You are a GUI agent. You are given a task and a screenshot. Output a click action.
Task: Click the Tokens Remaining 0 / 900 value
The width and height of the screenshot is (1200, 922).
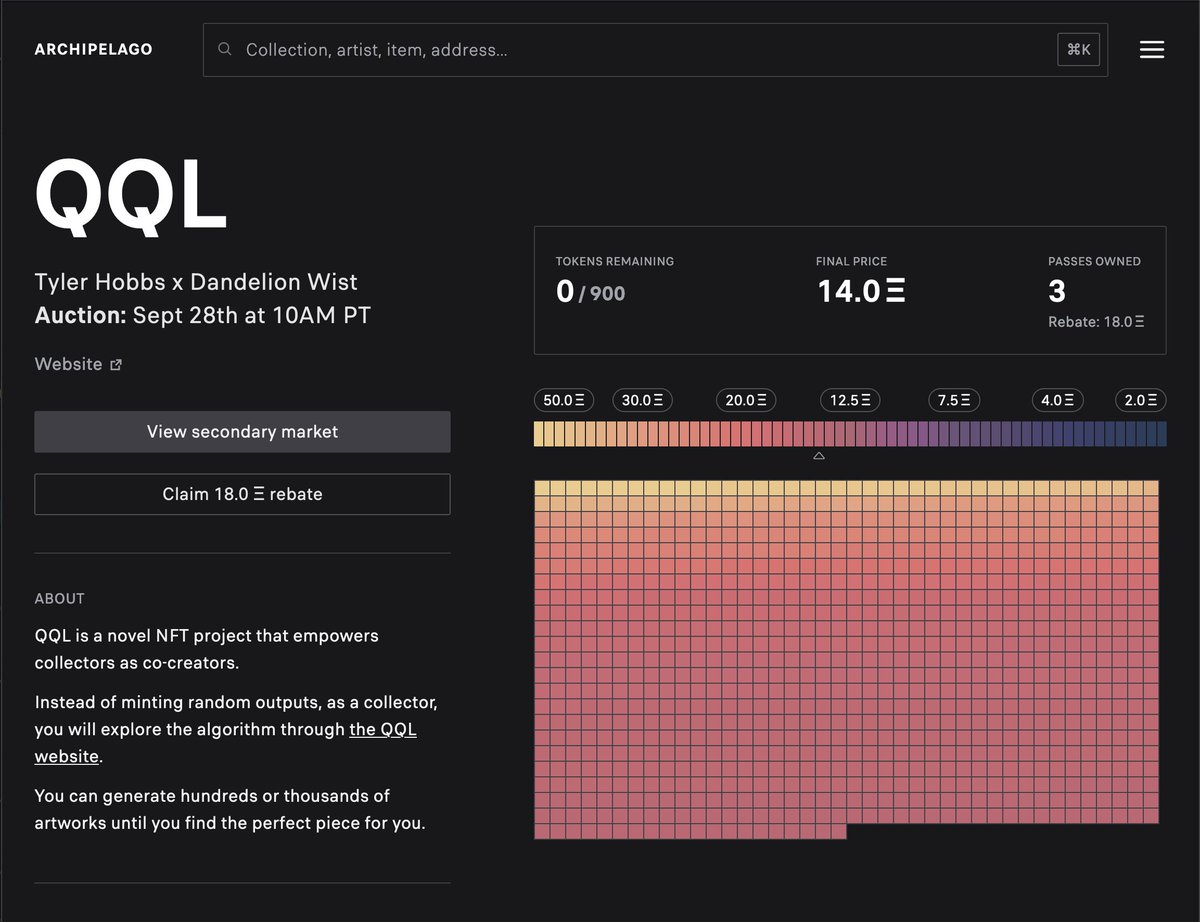pyautogui.click(x=590, y=292)
